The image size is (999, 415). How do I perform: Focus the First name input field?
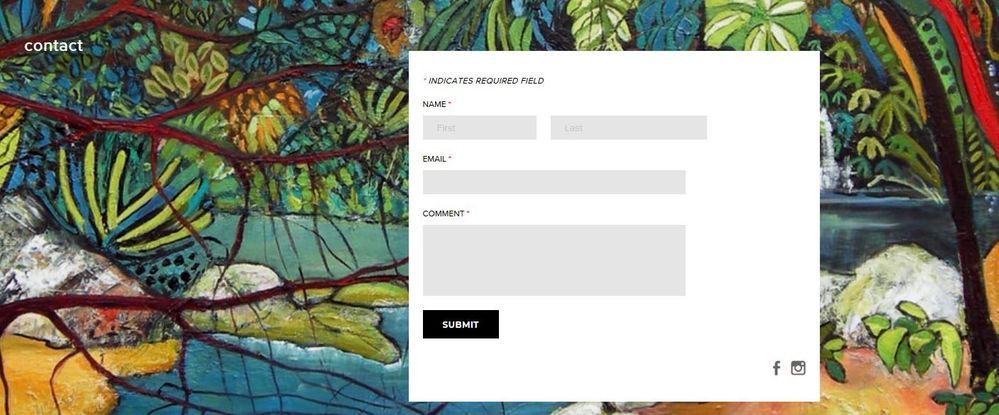point(480,127)
